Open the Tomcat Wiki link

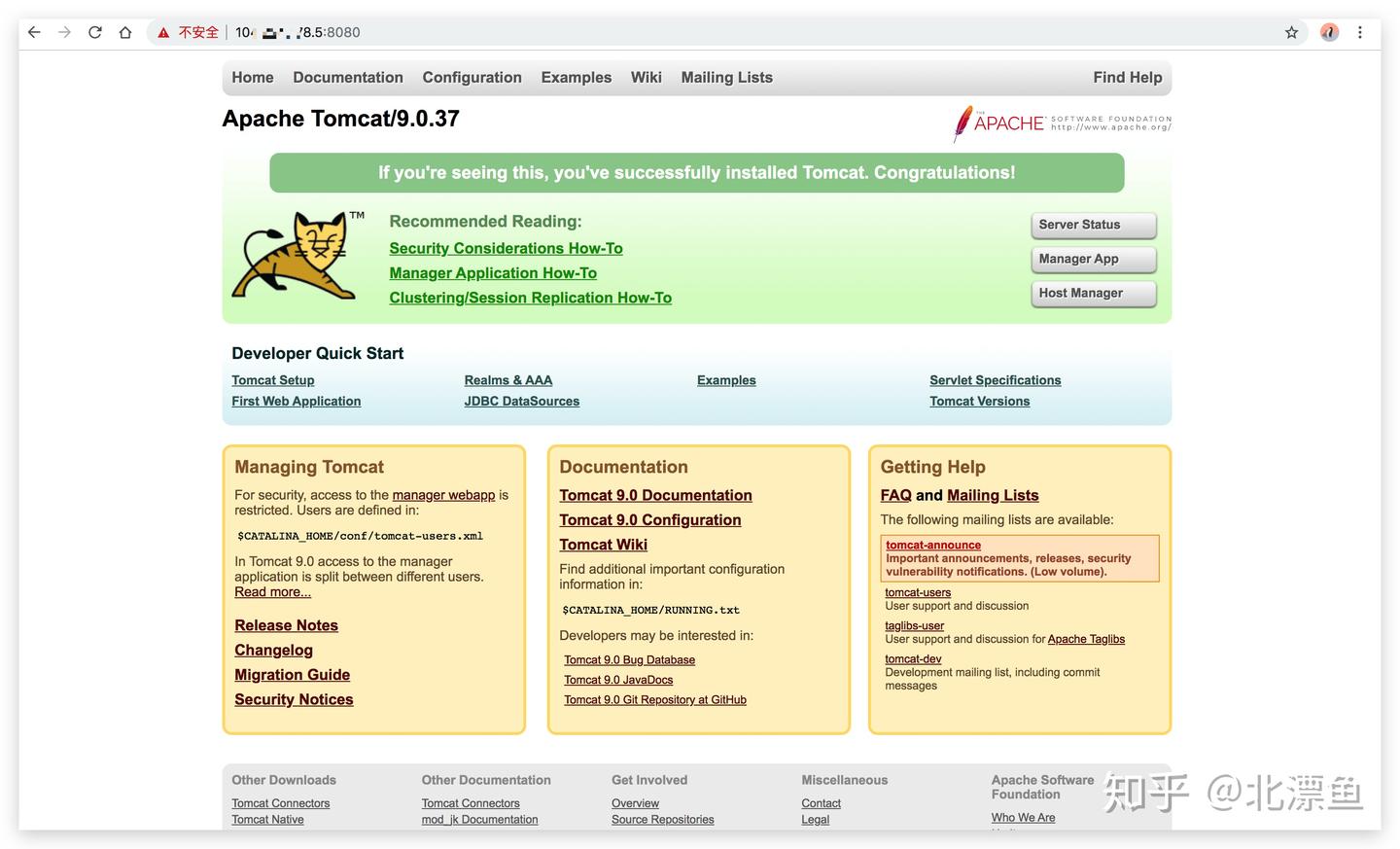[x=603, y=545]
